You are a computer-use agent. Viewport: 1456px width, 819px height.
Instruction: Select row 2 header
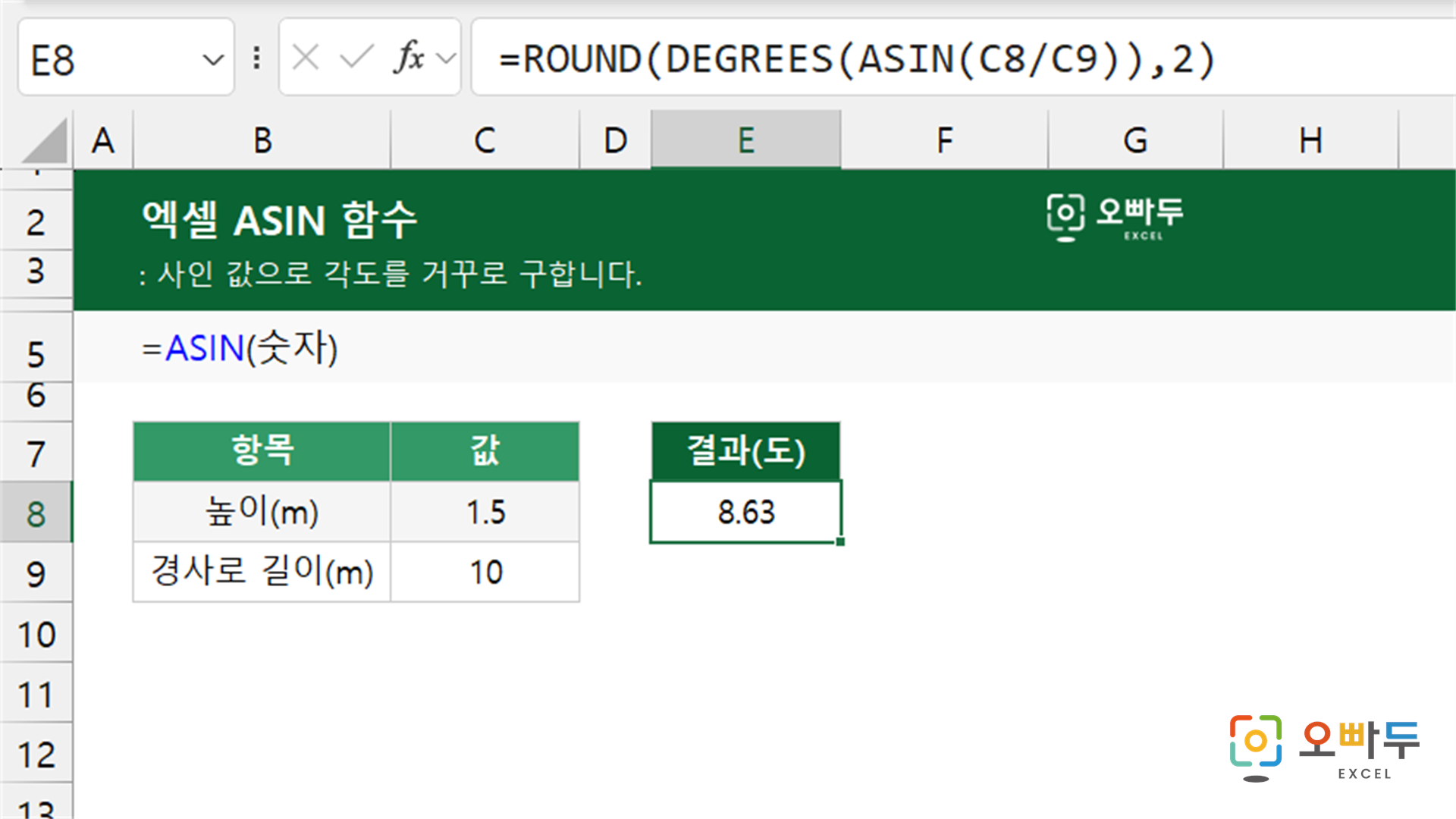36,221
